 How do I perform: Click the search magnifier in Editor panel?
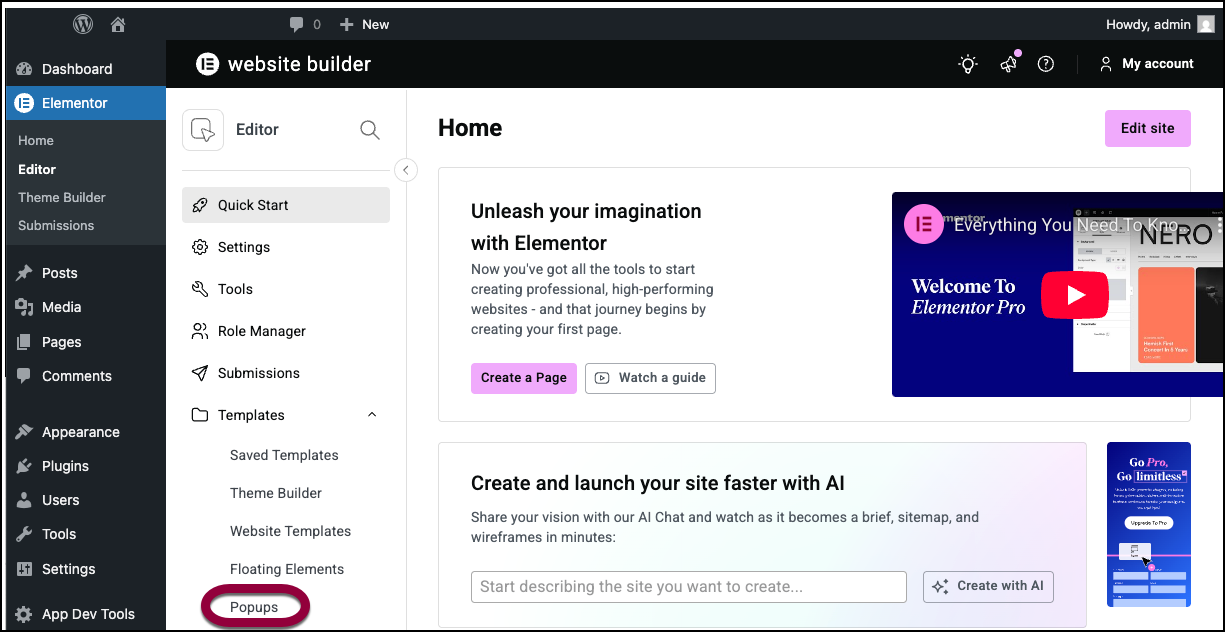(369, 130)
